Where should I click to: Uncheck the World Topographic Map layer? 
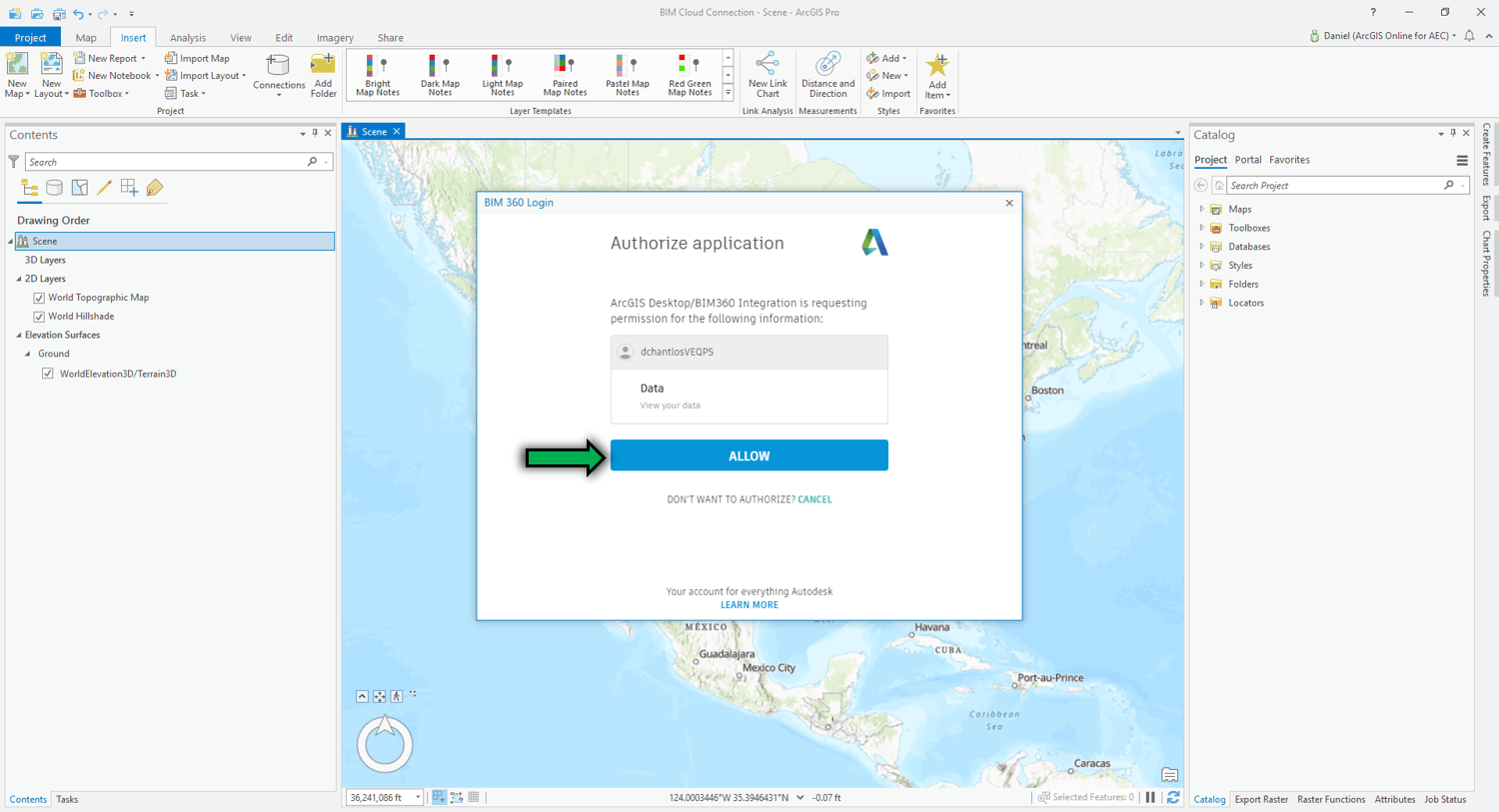point(39,298)
